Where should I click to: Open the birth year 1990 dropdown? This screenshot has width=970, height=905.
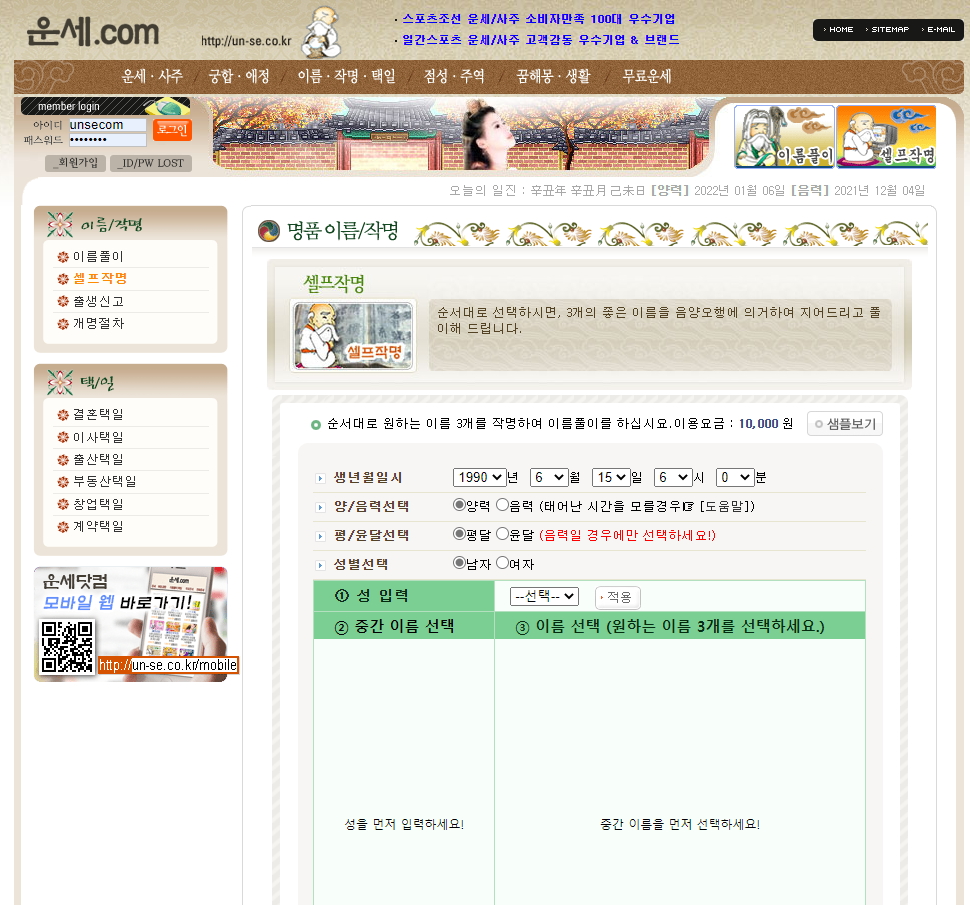click(479, 478)
